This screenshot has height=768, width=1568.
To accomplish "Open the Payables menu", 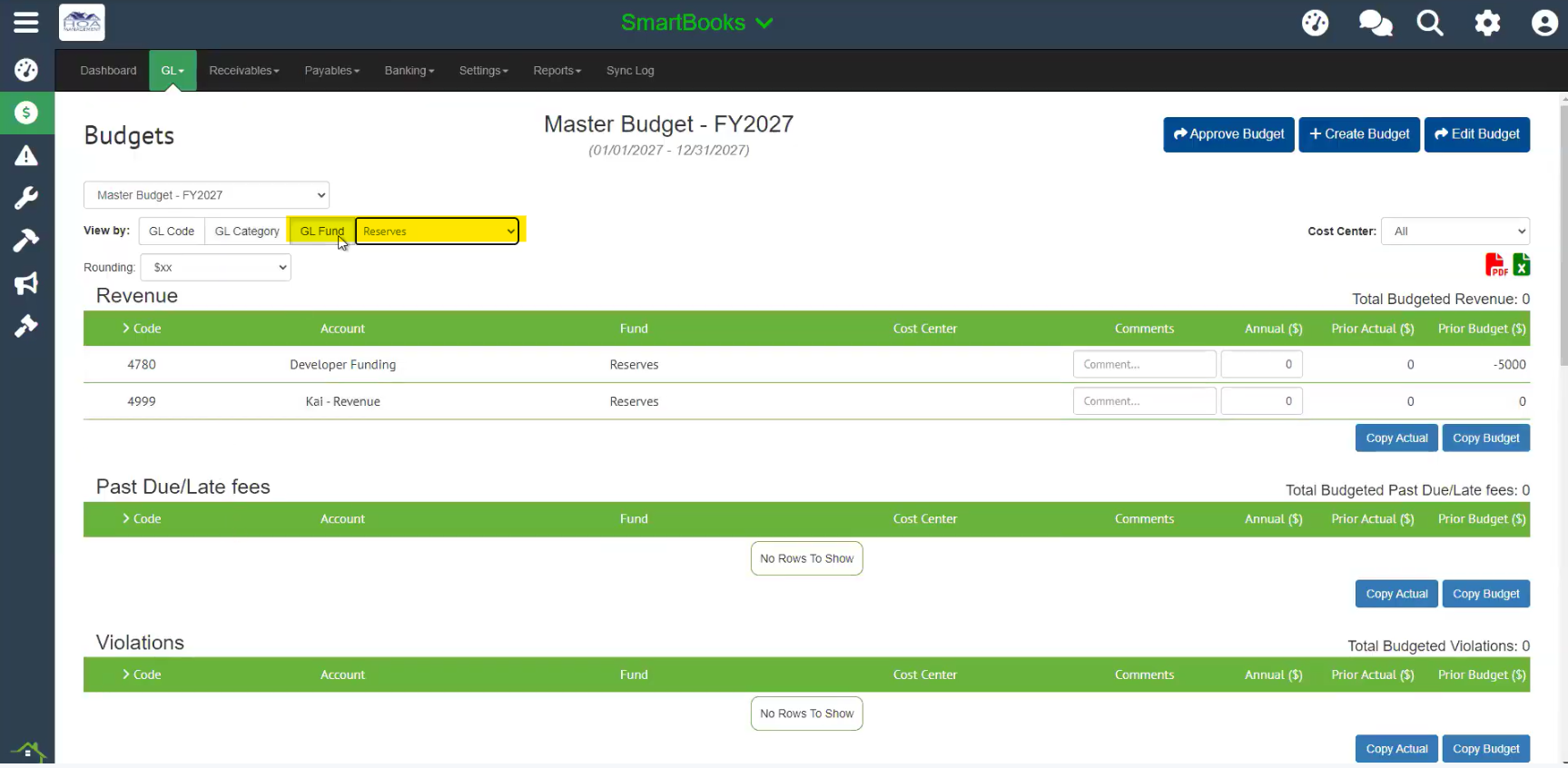I will tap(332, 71).
